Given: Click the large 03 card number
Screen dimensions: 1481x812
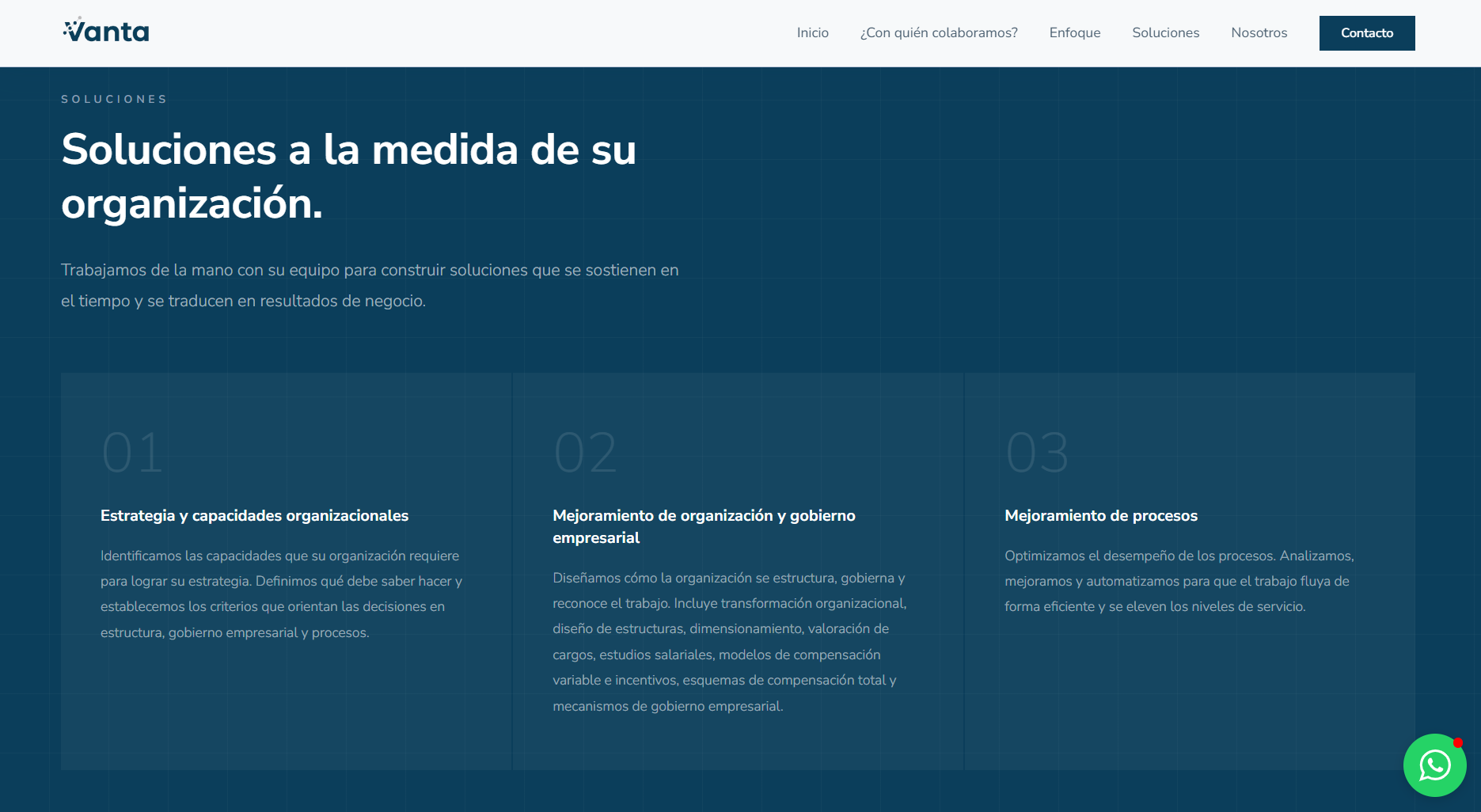Looking at the screenshot, I should pos(1037,453).
